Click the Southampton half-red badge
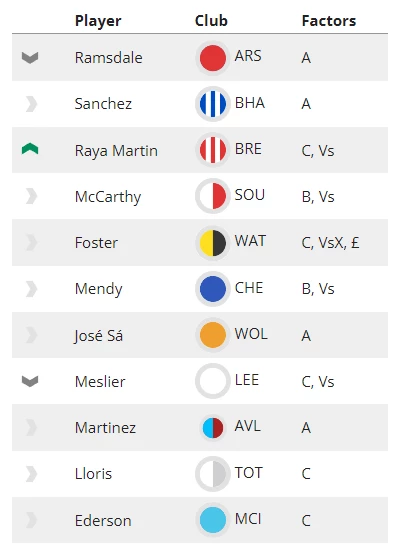 point(213,196)
